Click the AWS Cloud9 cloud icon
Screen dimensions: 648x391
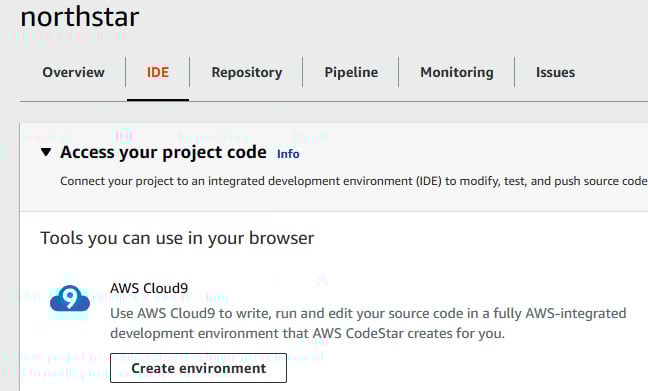[x=69, y=298]
